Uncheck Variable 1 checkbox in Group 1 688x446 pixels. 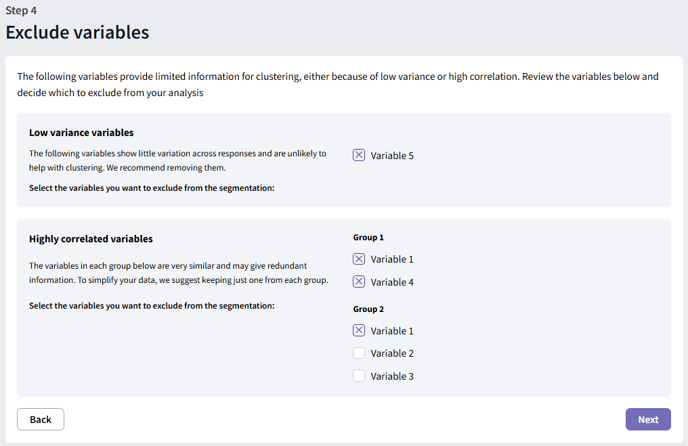click(x=359, y=259)
